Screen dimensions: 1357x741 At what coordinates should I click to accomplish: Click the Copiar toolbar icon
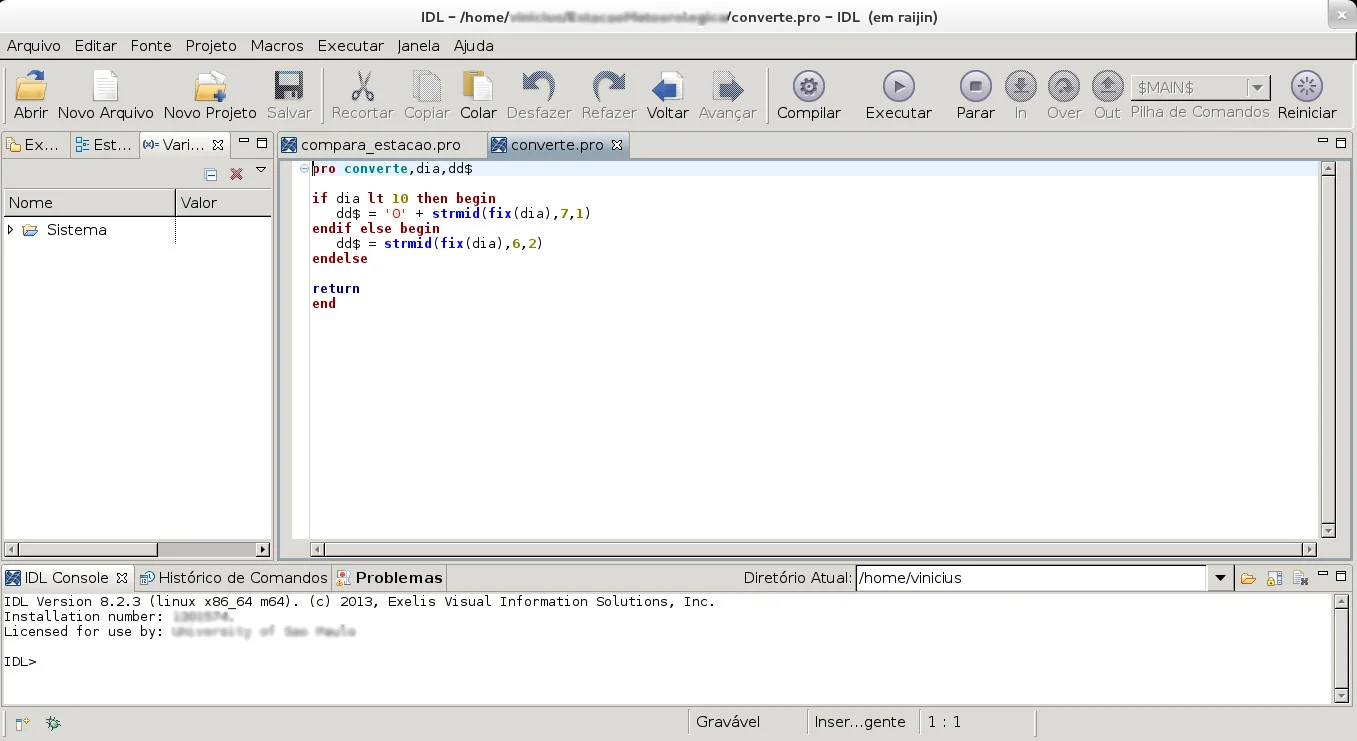(427, 87)
